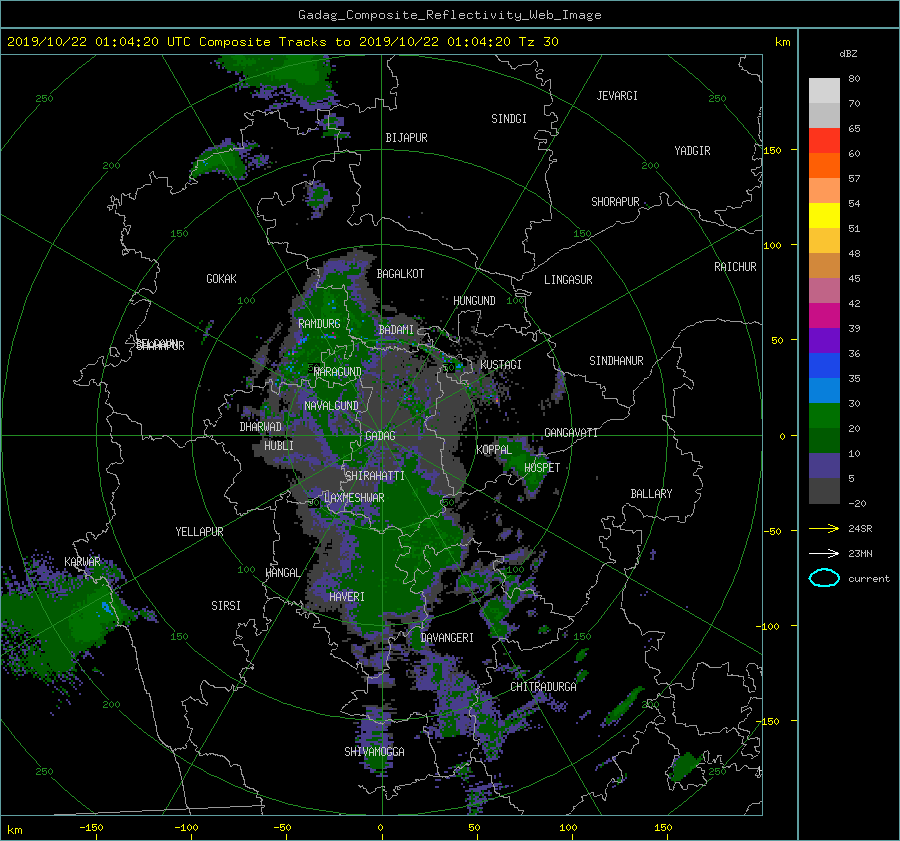Click the SINDHANUR city label
Image resolution: width=900 pixels, height=841 pixels.
(616, 361)
